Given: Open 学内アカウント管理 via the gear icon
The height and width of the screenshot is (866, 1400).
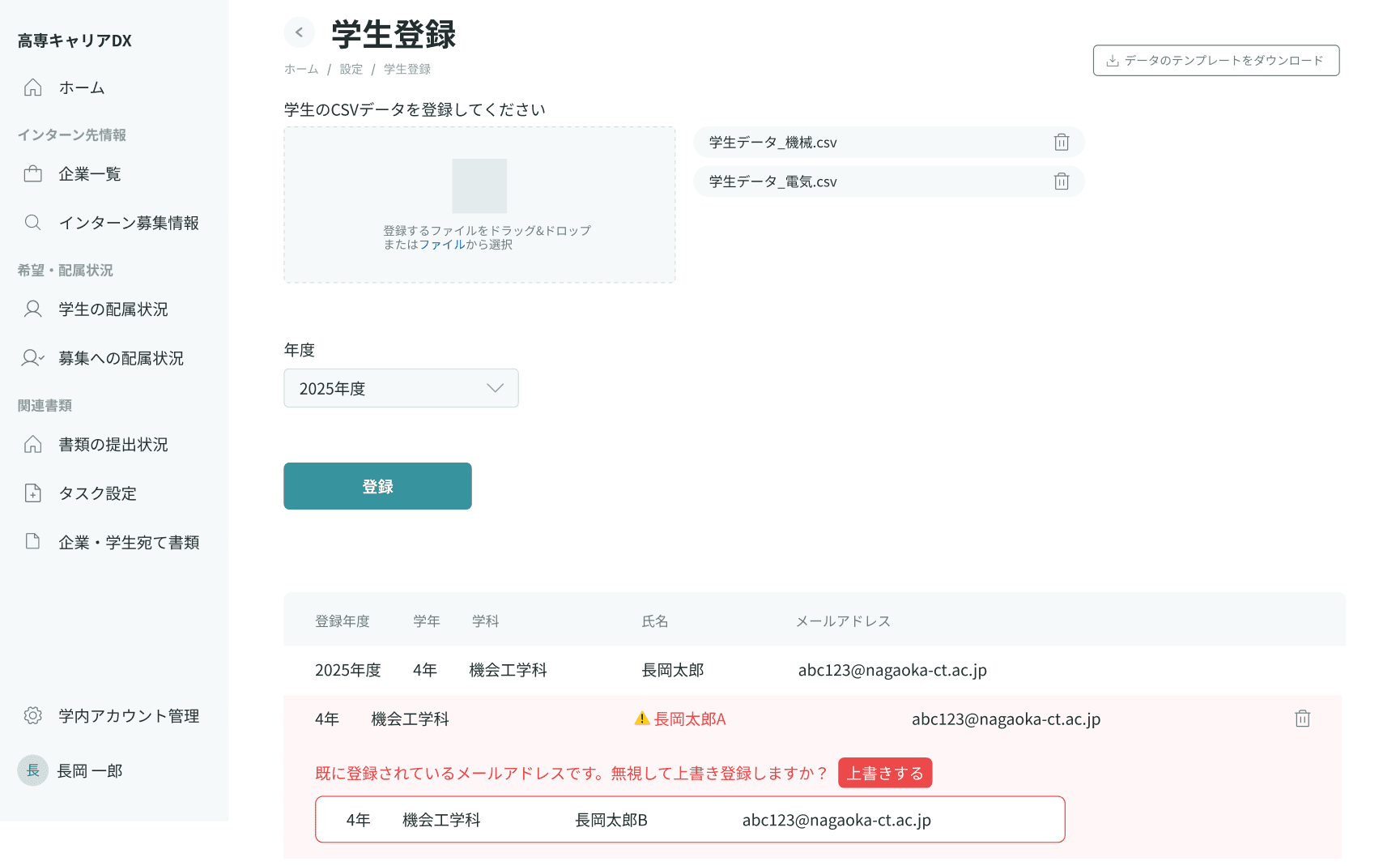Looking at the screenshot, I should point(32,715).
